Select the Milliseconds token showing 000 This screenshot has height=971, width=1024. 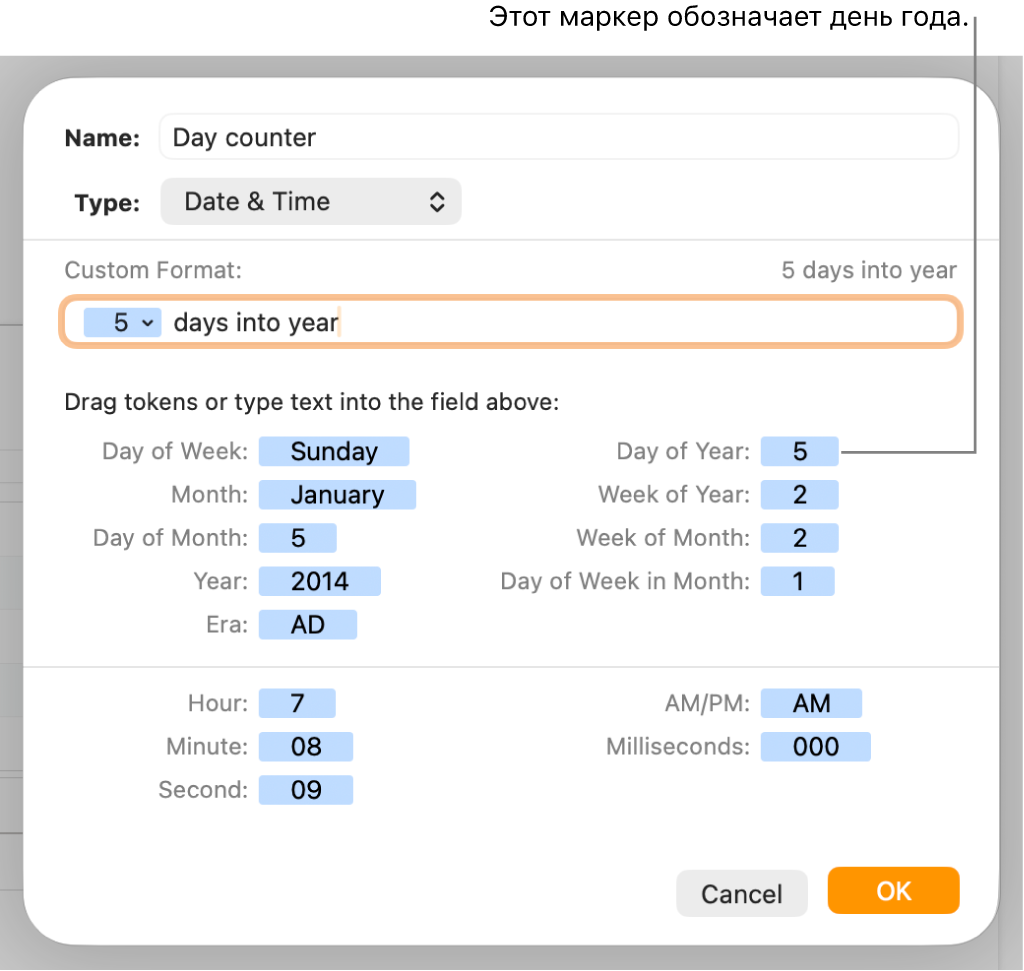point(815,746)
